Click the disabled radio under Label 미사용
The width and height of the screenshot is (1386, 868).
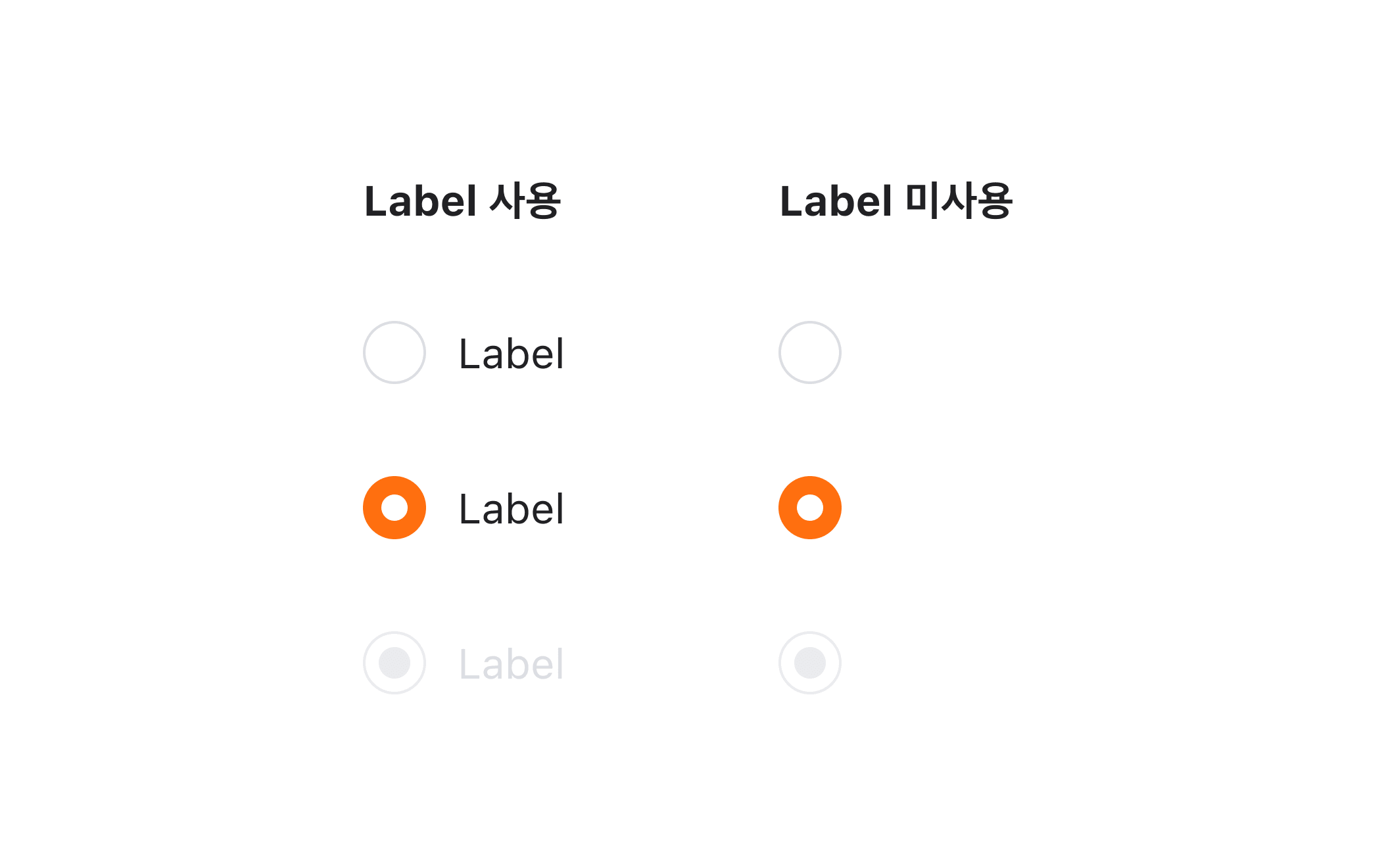pos(810,663)
